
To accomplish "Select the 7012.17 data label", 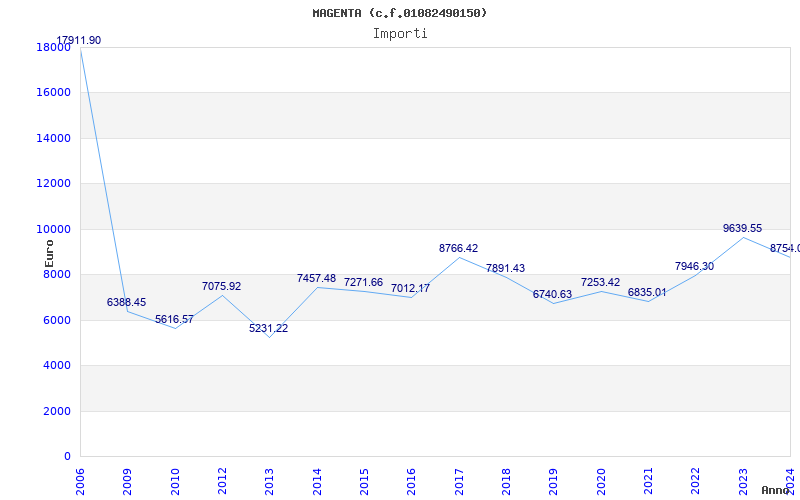I will tap(410, 288).
